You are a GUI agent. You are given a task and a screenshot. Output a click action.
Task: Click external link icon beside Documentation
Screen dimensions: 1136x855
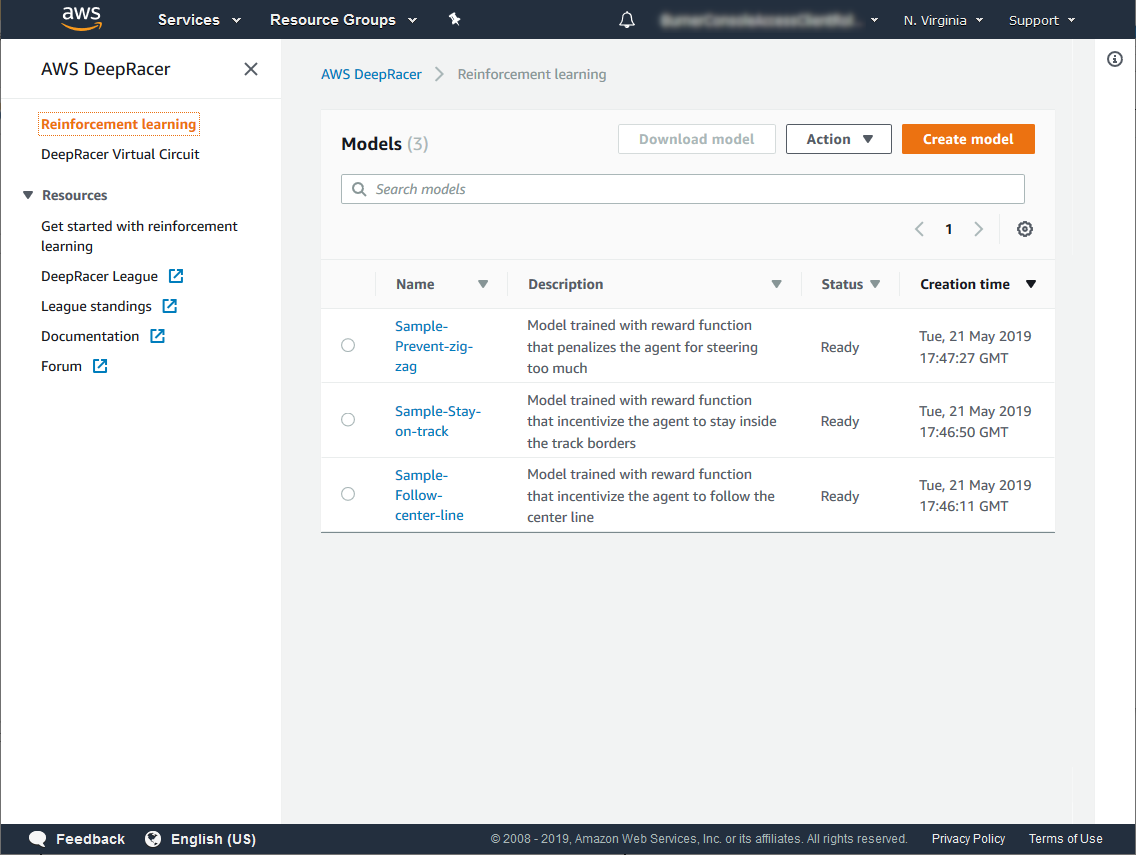point(157,336)
